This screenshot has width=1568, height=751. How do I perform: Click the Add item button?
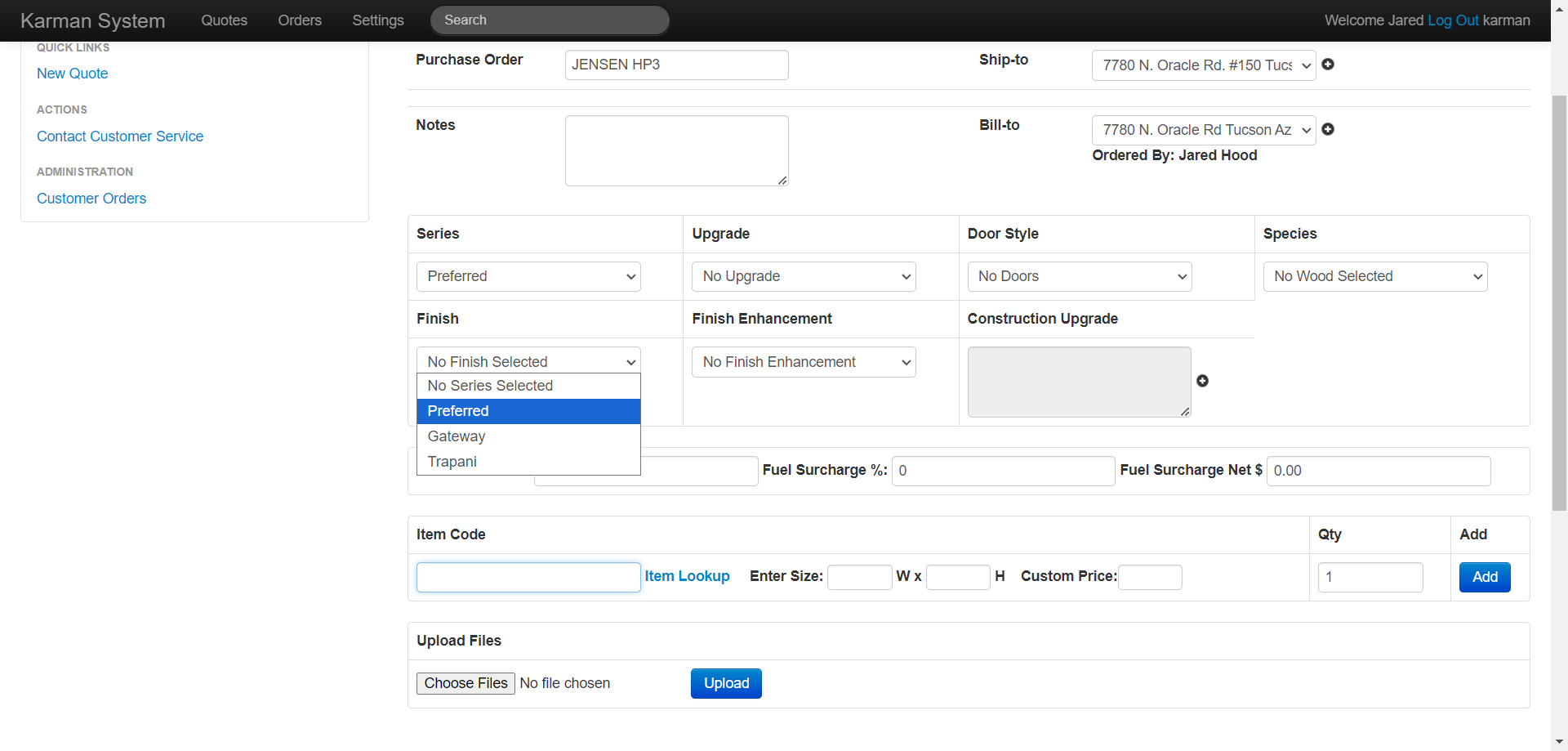tap(1485, 577)
